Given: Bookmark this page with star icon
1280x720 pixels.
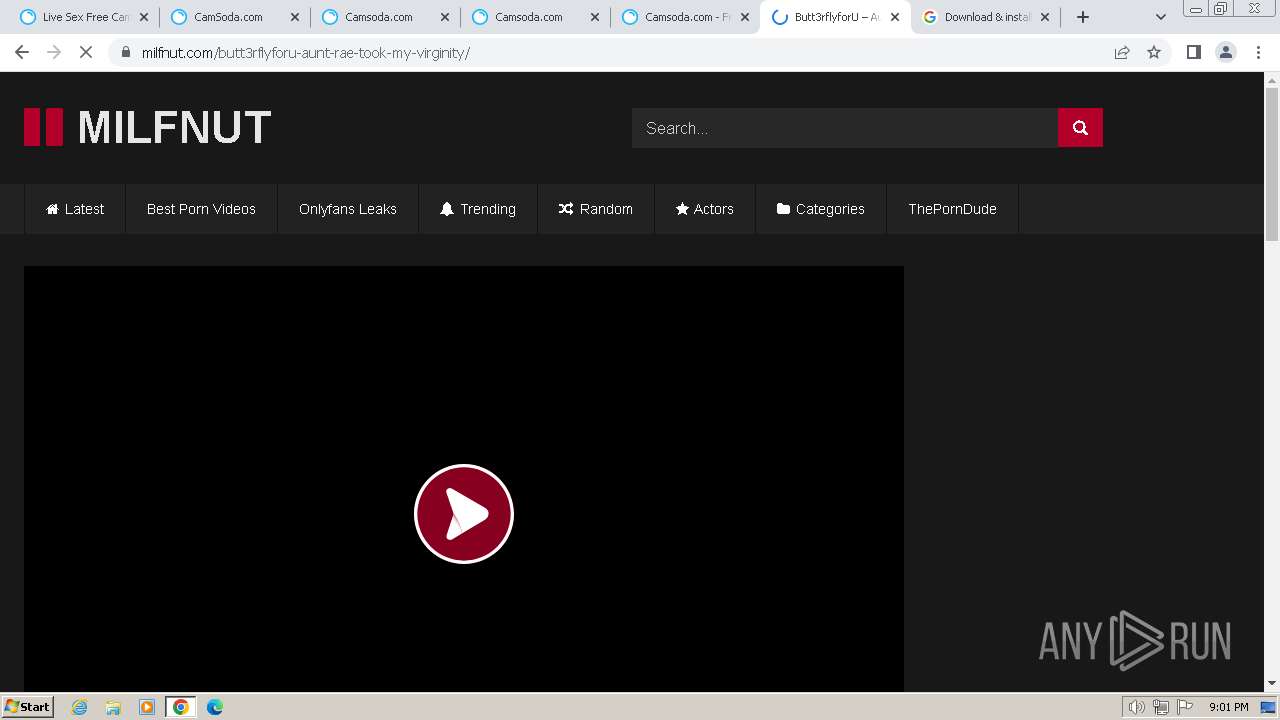Looking at the screenshot, I should 1154,52.
